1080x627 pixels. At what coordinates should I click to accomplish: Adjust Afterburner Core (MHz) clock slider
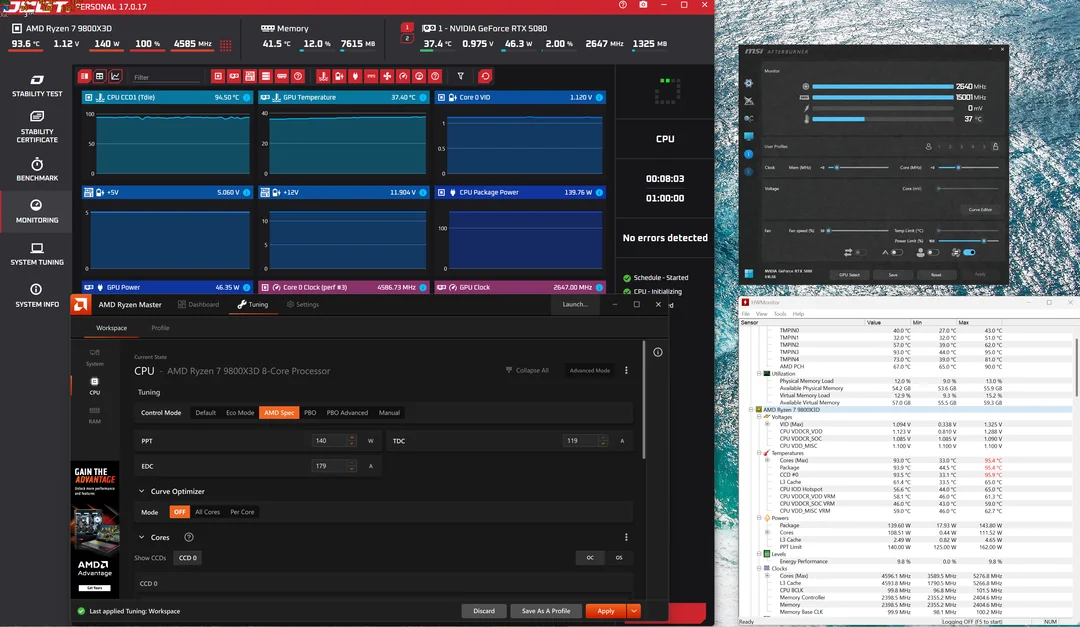click(x=968, y=167)
